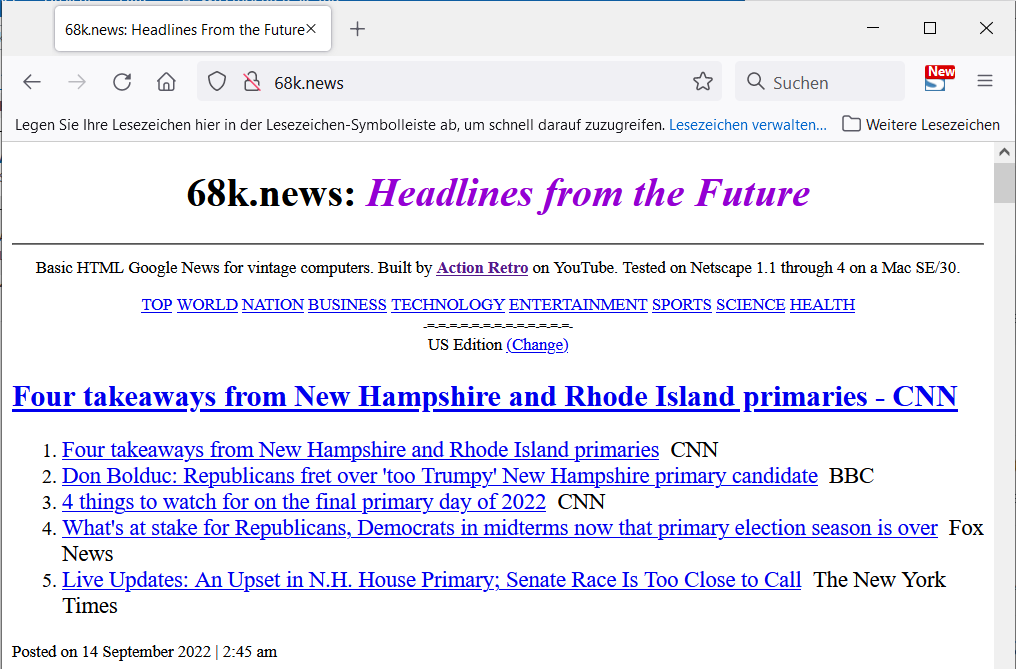This screenshot has height=669, width=1016.
Task: Open the 'New' extension icon in the toolbar
Action: pos(938,81)
